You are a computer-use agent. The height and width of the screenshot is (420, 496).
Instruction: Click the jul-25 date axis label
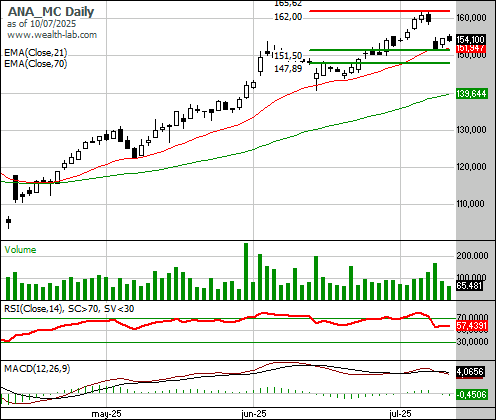(x=400, y=414)
